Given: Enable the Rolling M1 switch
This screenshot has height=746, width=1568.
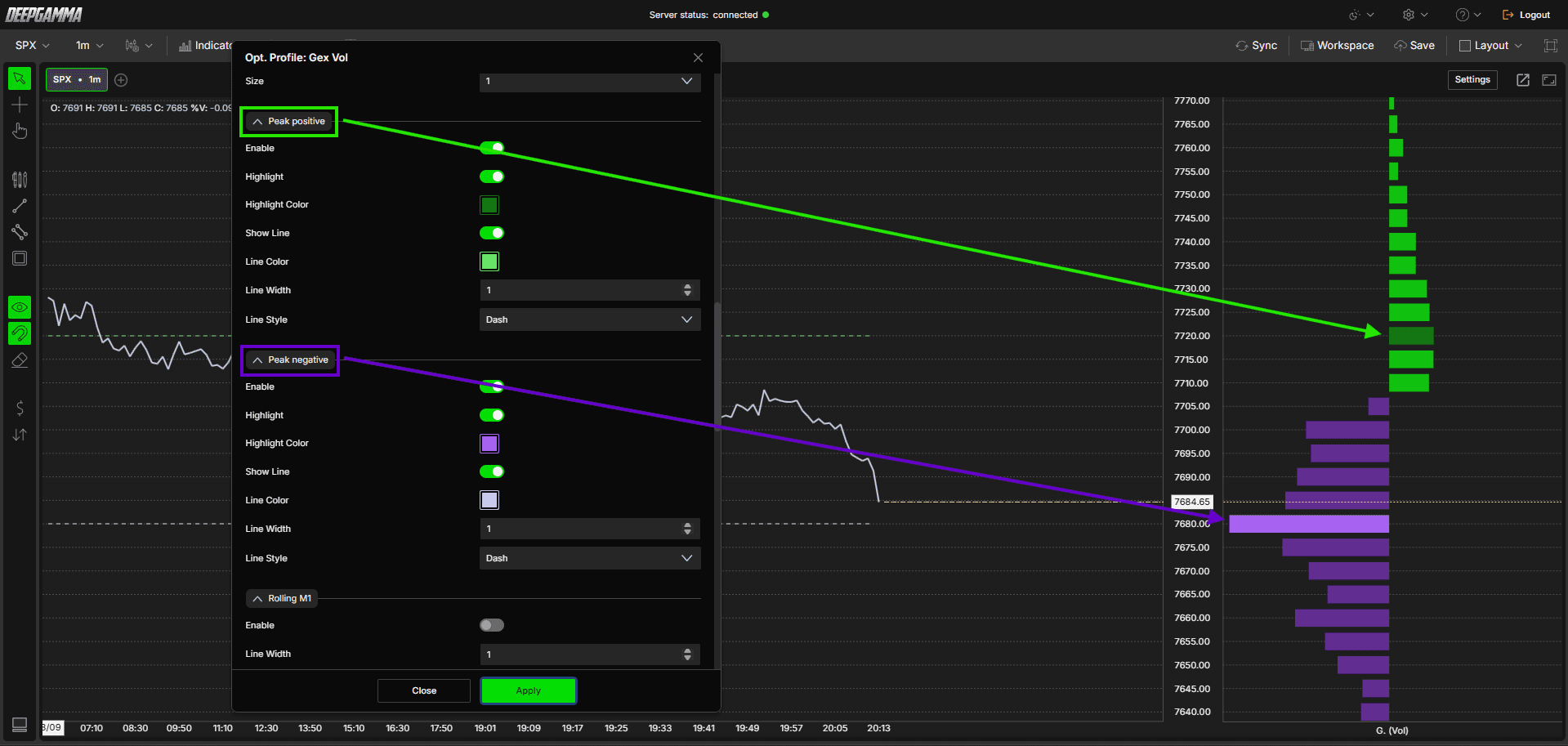Looking at the screenshot, I should pos(492,625).
